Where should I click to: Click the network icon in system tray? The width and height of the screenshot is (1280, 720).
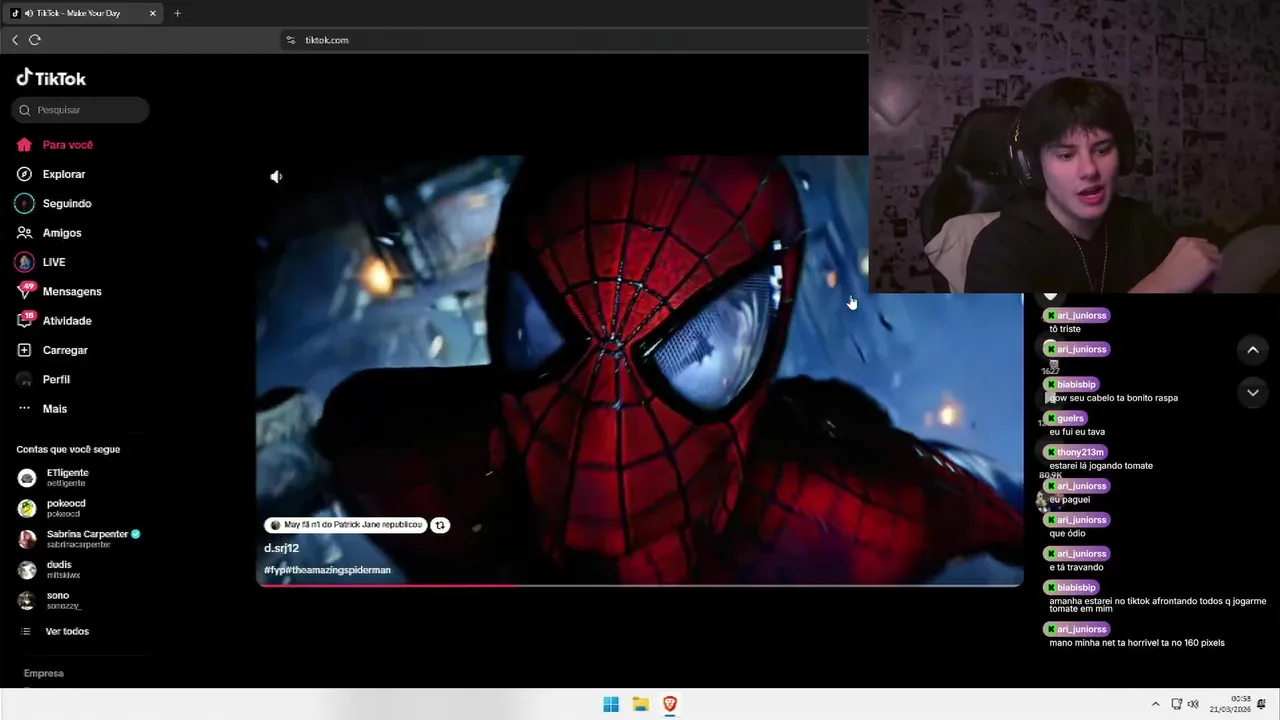coord(1177,704)
